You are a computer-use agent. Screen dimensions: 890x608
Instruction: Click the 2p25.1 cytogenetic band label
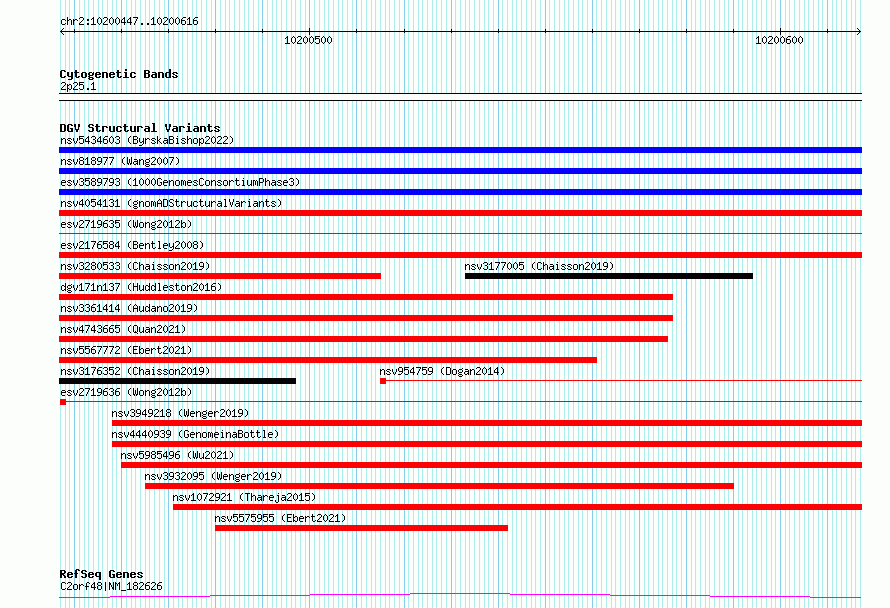click(78, 86)
